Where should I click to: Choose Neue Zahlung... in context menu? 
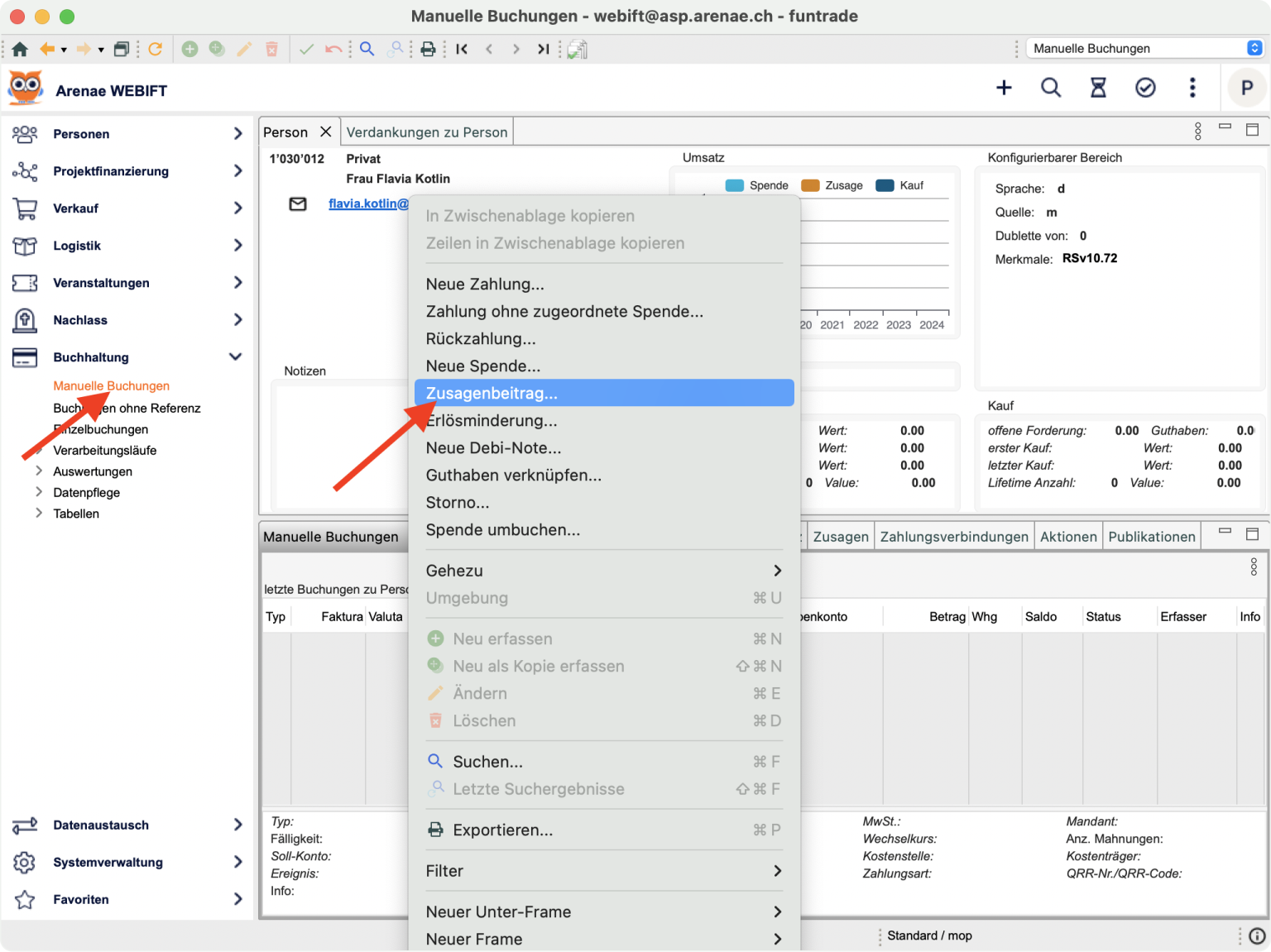coord(485,284)
